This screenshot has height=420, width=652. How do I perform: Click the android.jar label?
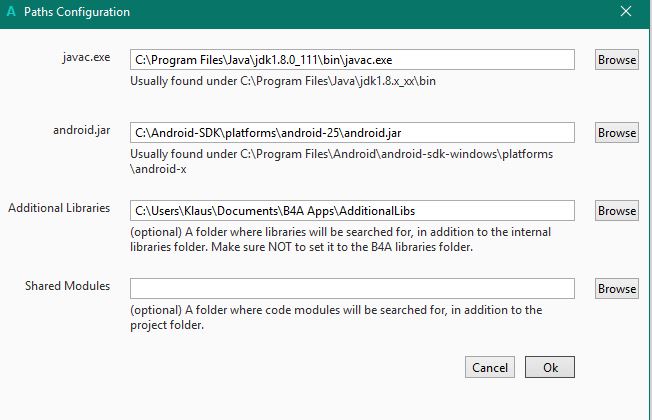[x=81, y=130]
